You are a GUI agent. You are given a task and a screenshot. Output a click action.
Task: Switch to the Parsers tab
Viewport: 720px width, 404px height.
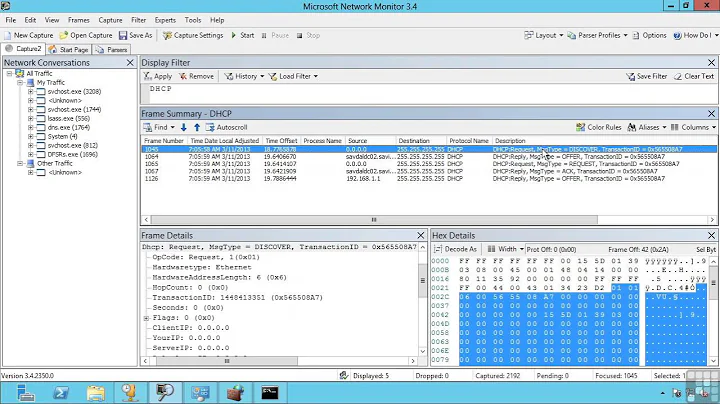coord(112,50)
